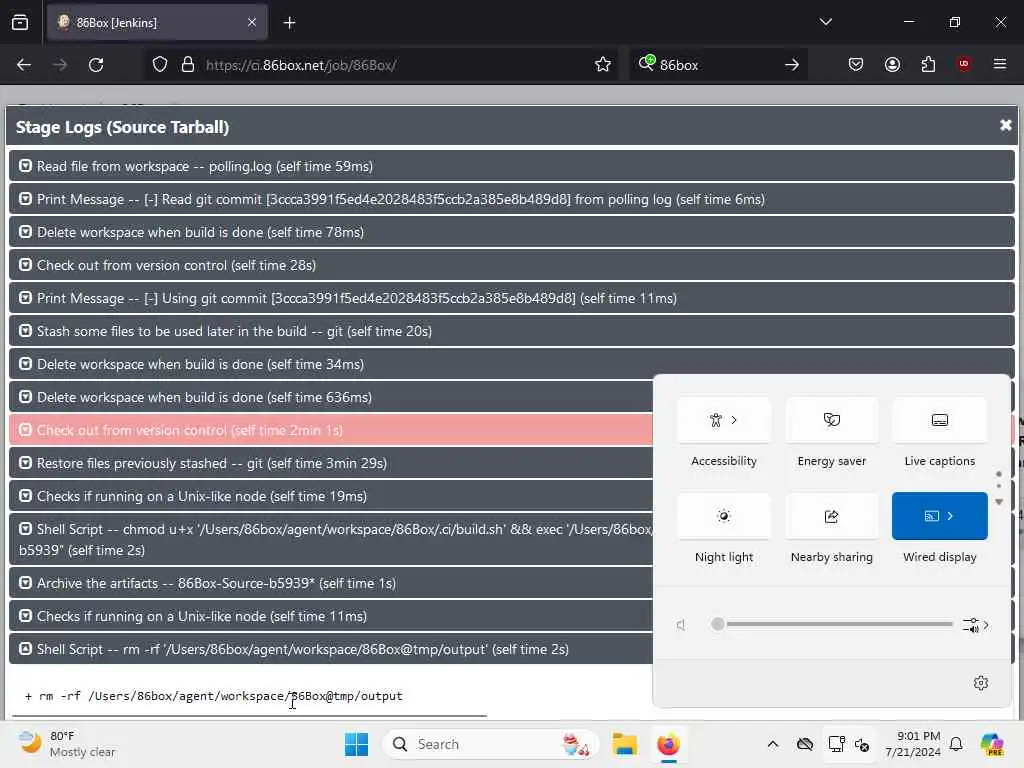Toggle Live captions quick setting

[x=939, y=420]
